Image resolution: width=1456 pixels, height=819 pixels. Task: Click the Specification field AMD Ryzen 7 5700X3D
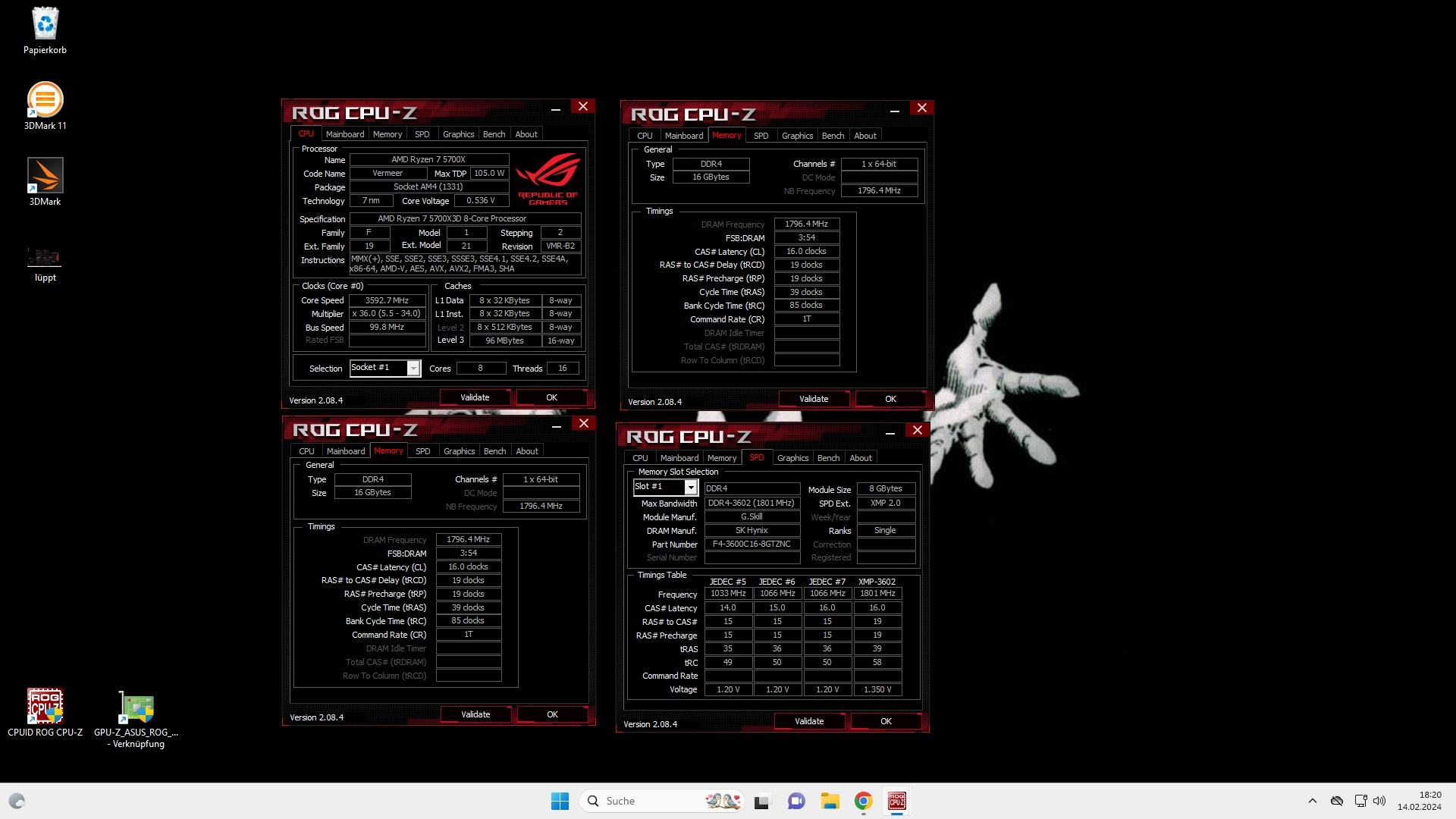pos(465,218)
